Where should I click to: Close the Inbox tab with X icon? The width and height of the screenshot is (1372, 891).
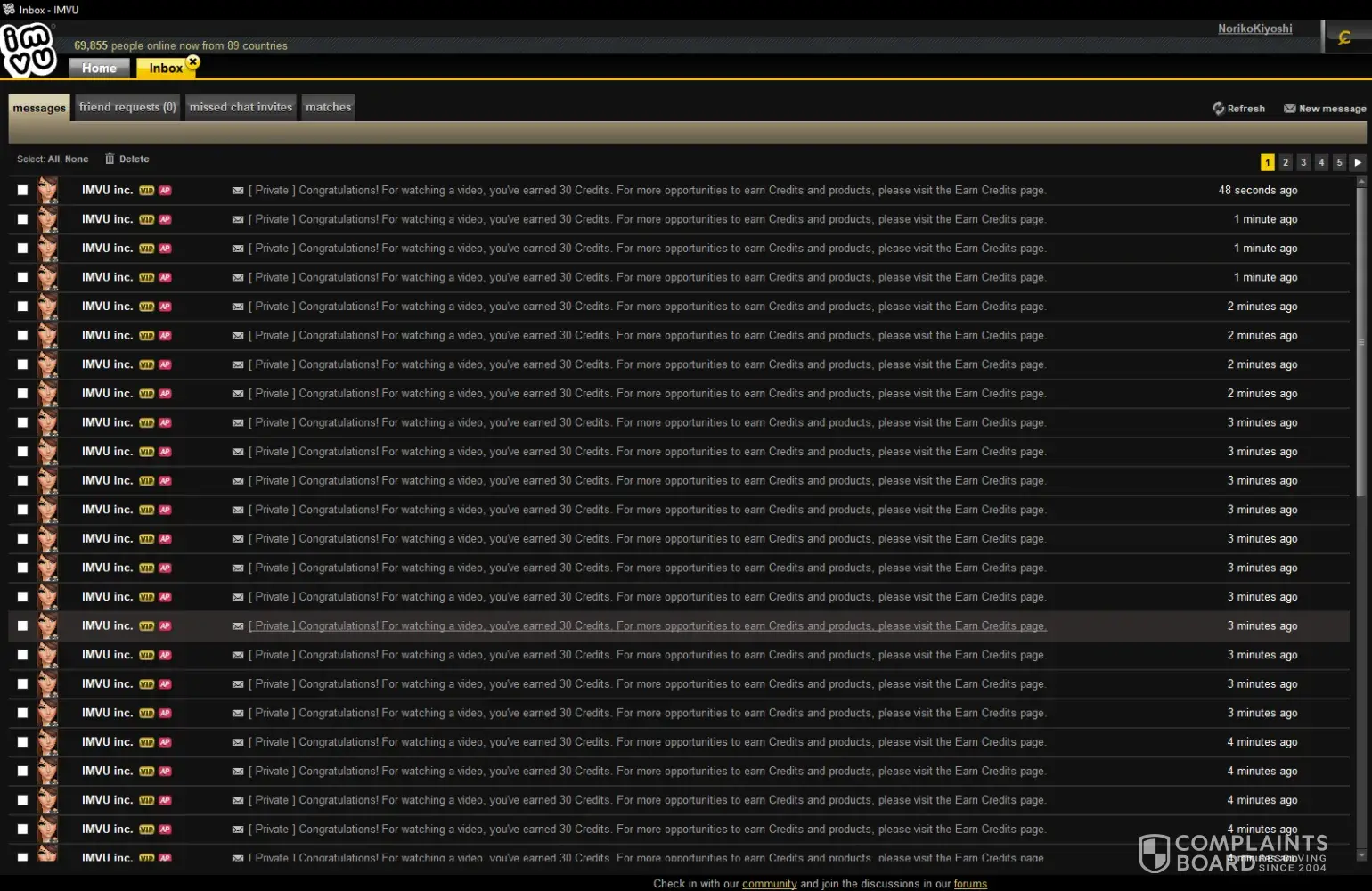click(x=193, y=61)
